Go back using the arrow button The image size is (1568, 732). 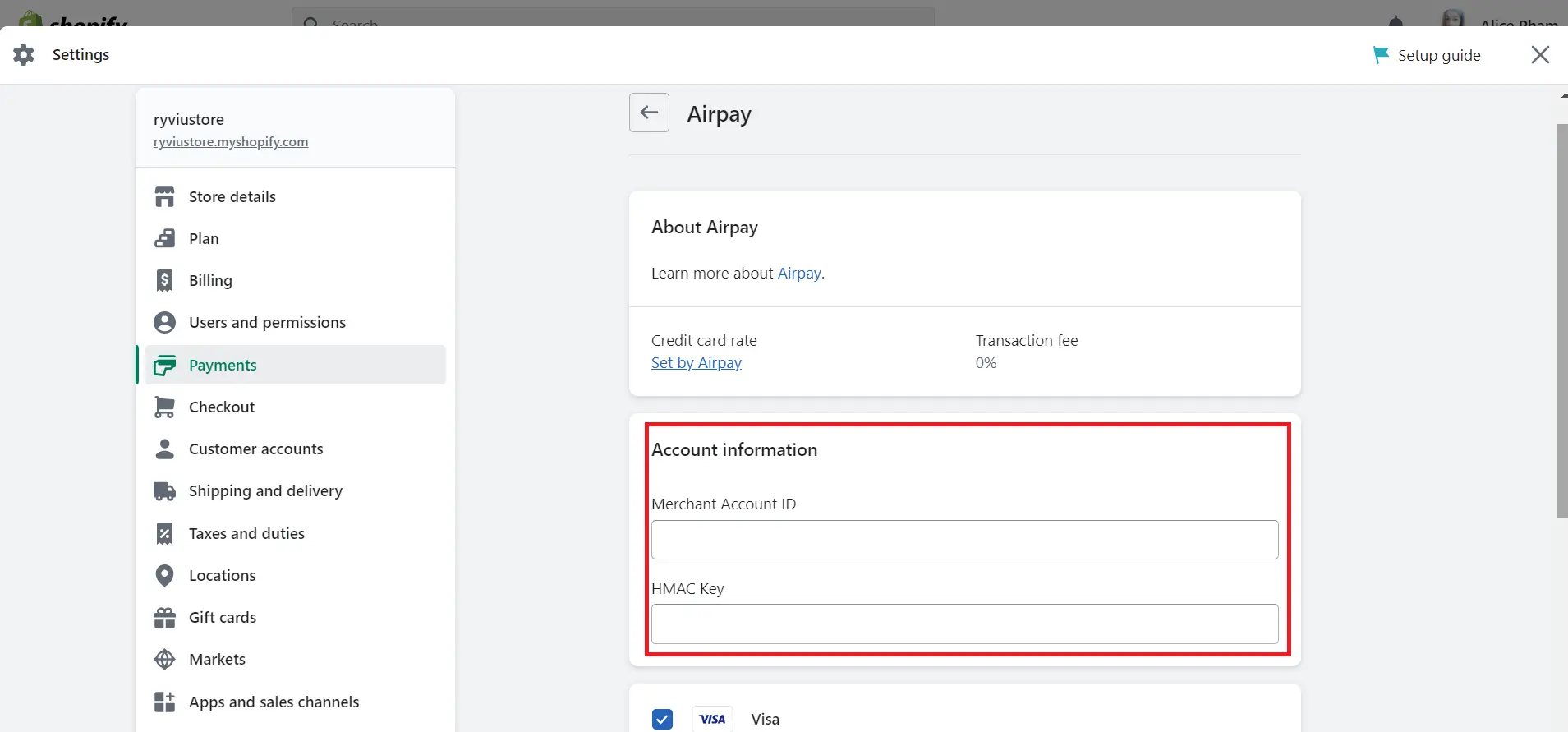point(649,113)
